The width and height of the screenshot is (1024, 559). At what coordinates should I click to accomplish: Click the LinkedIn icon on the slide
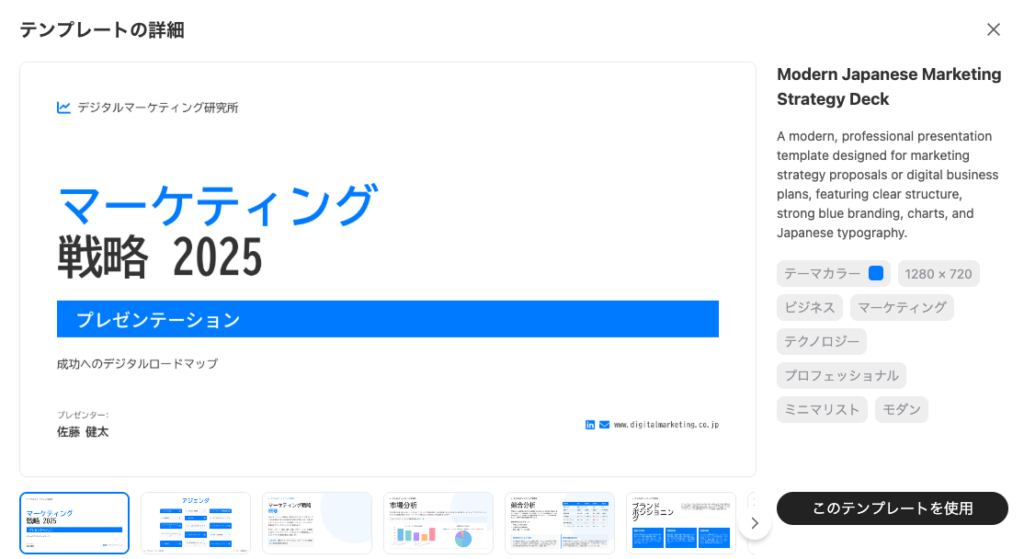pyautogui.click(x=590, y=425)
